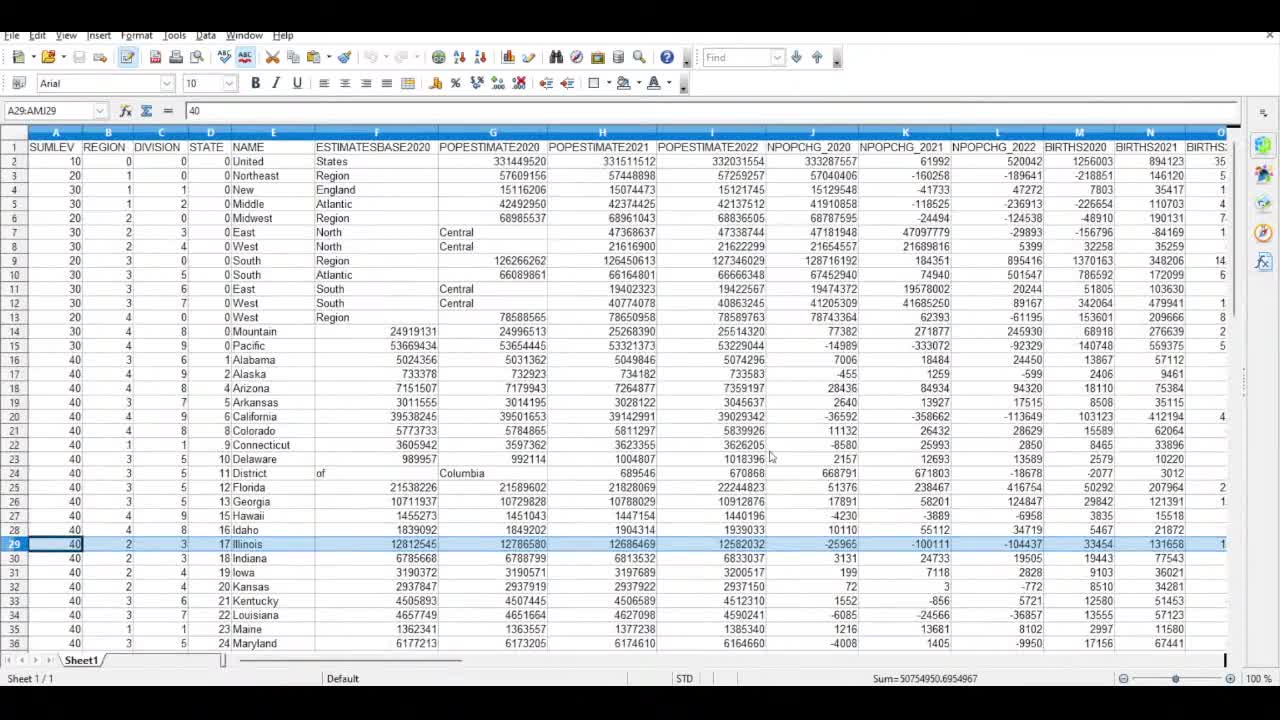Click the Zoom magnifier icon
The height and width of the screenshot is (720, 1280).
[640, 57]
